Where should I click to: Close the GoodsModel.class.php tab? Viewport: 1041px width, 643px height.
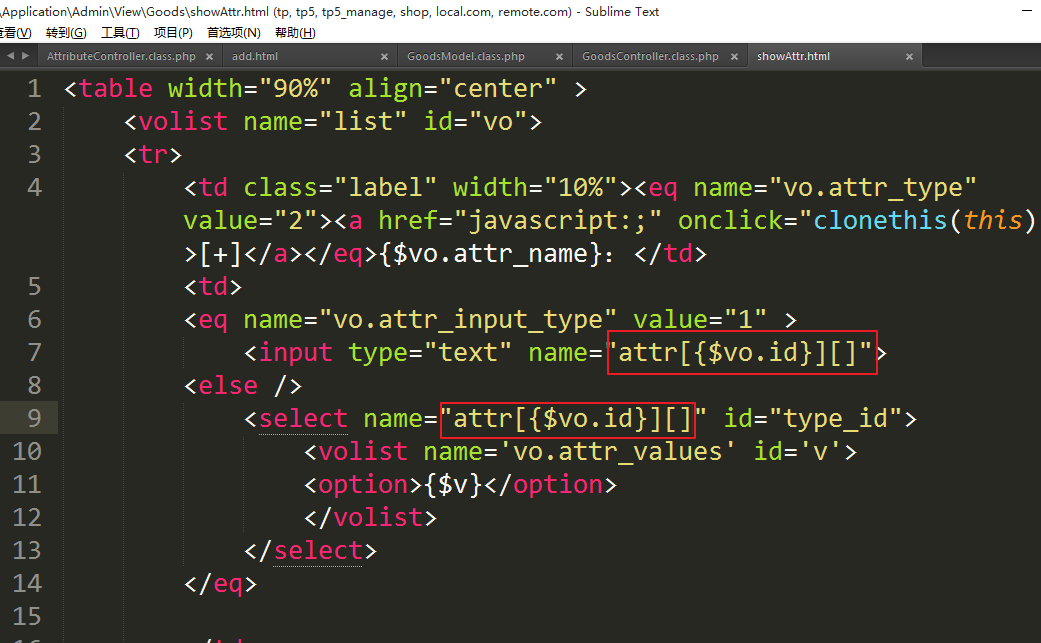[x=559, y=57]
